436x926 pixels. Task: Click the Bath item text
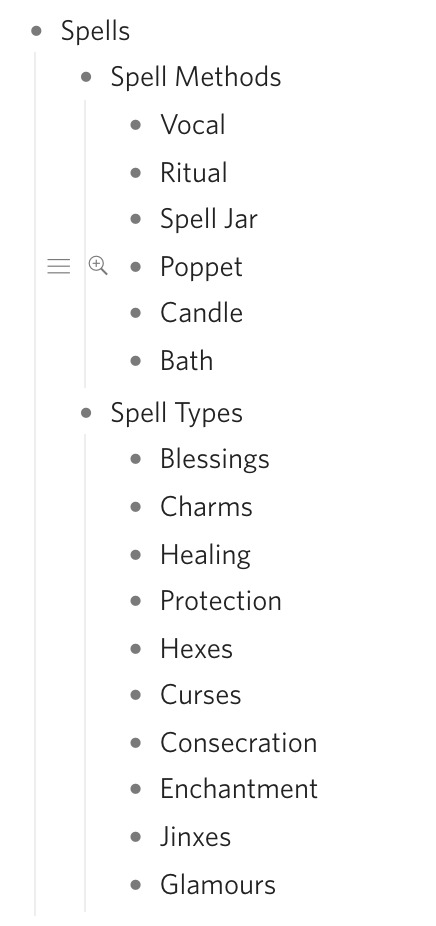(x=187, y=361)
